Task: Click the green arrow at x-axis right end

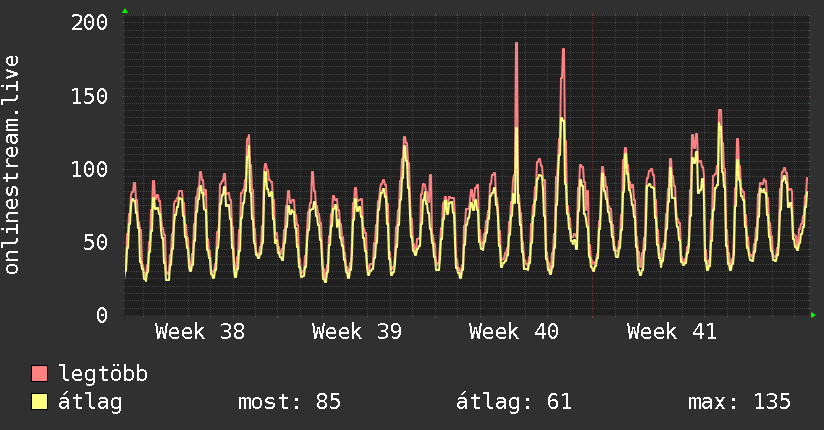Action: [x=814, y=315]
